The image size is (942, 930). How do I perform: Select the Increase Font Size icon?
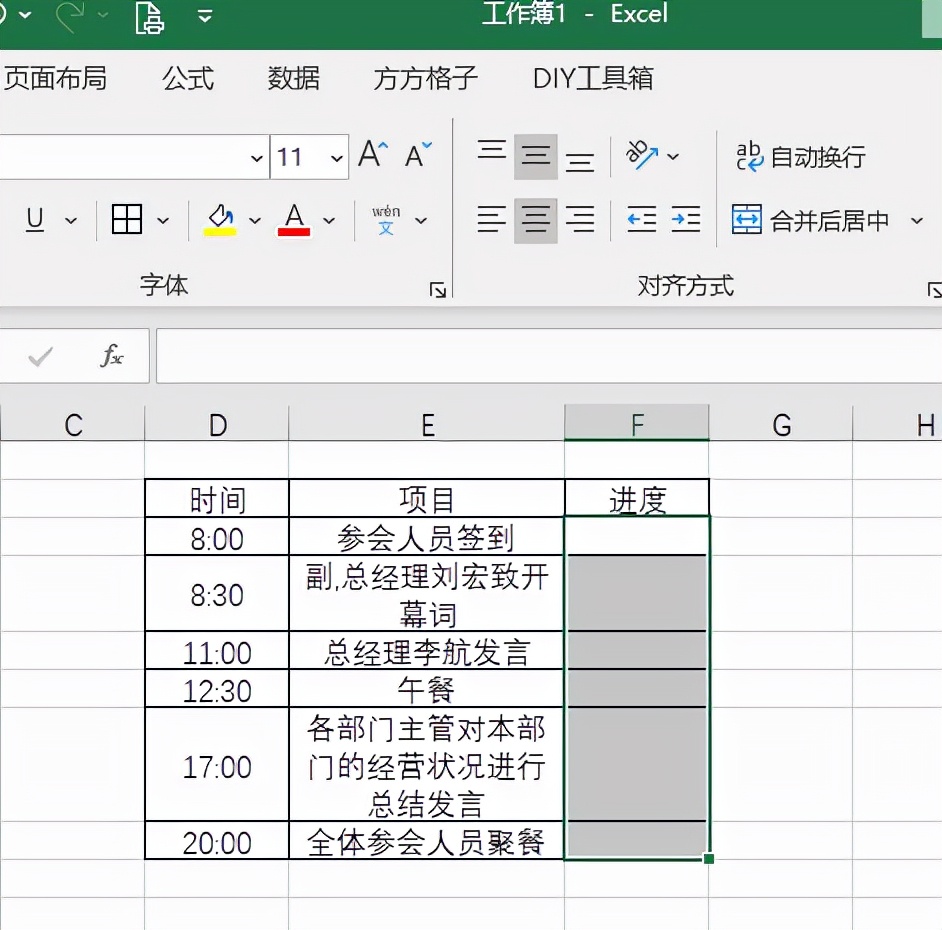coord(371,153)
